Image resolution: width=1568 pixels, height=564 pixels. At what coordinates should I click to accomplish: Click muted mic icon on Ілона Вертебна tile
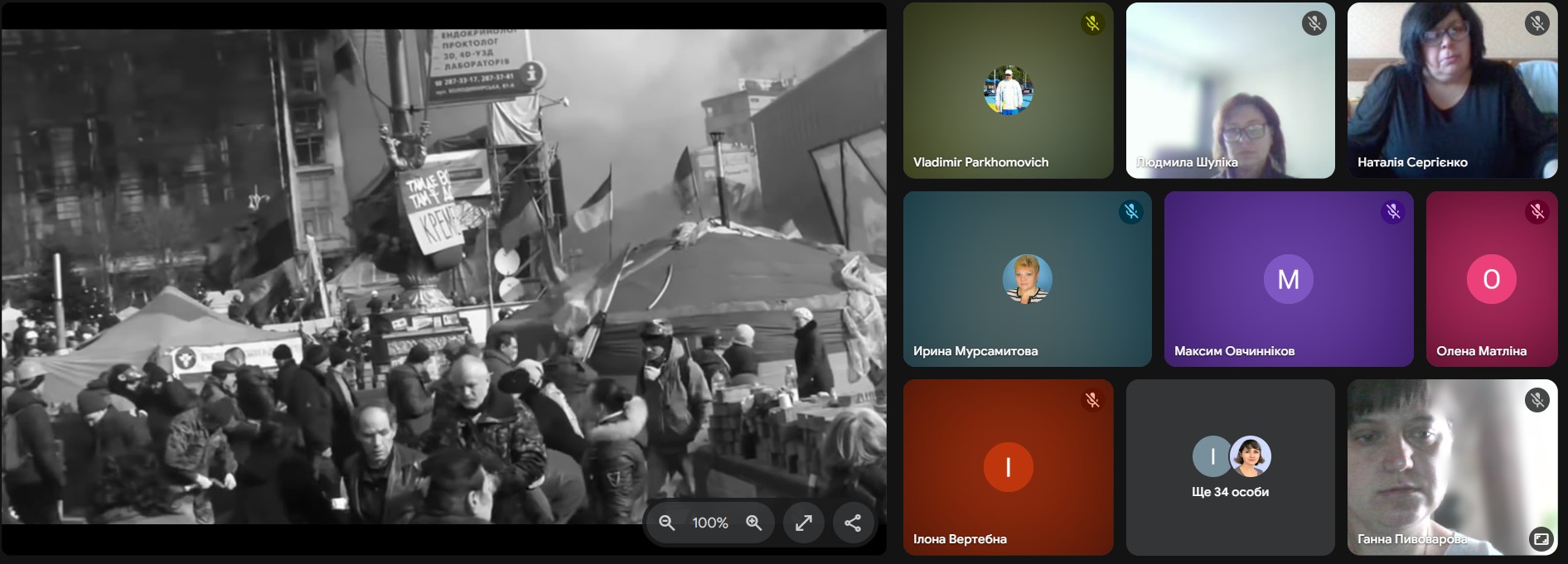1092,401
